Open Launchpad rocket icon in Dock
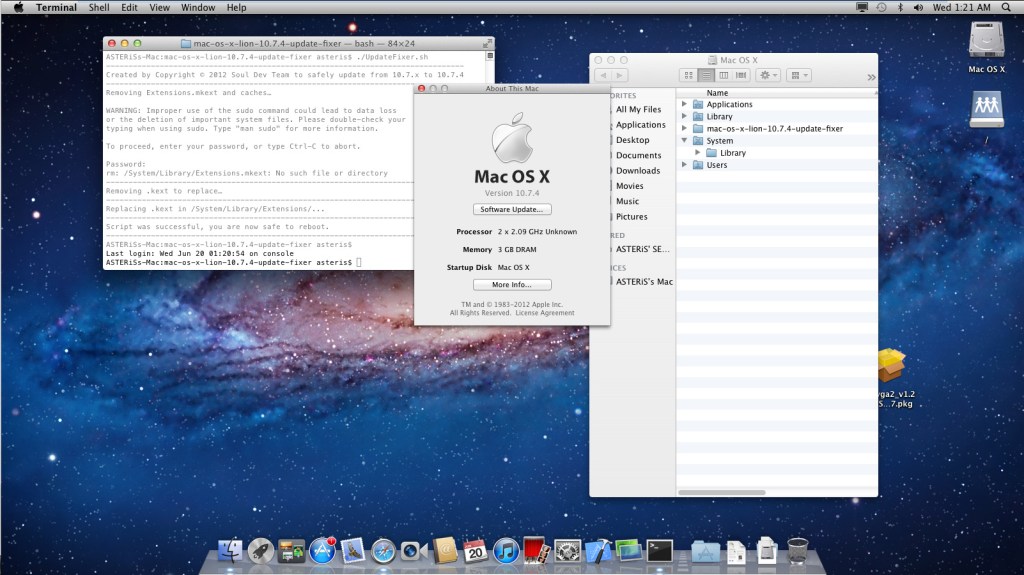 [x=260, y=551]
